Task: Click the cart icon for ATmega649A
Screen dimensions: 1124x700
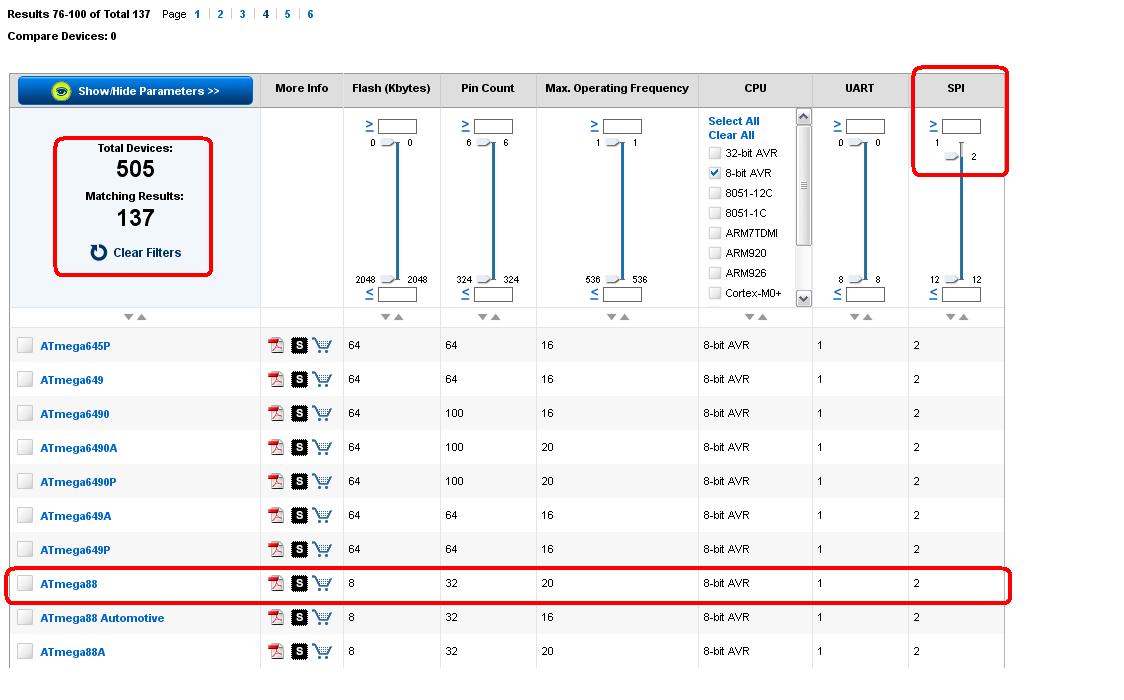Action: click(x=323, y=515)
